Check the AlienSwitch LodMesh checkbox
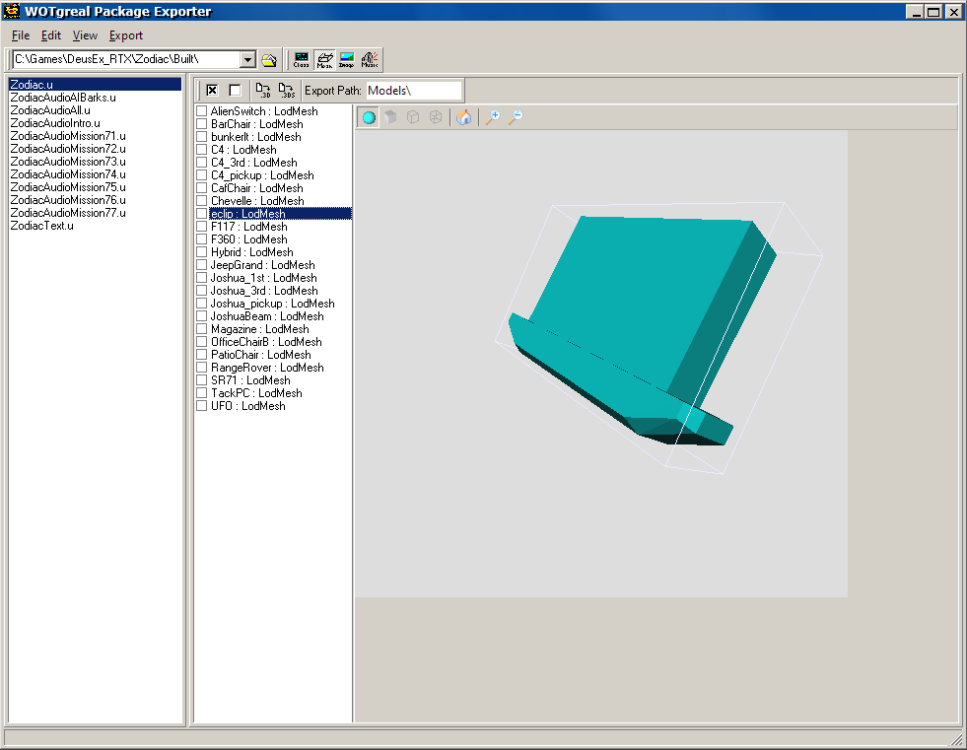 click(202, 111)
